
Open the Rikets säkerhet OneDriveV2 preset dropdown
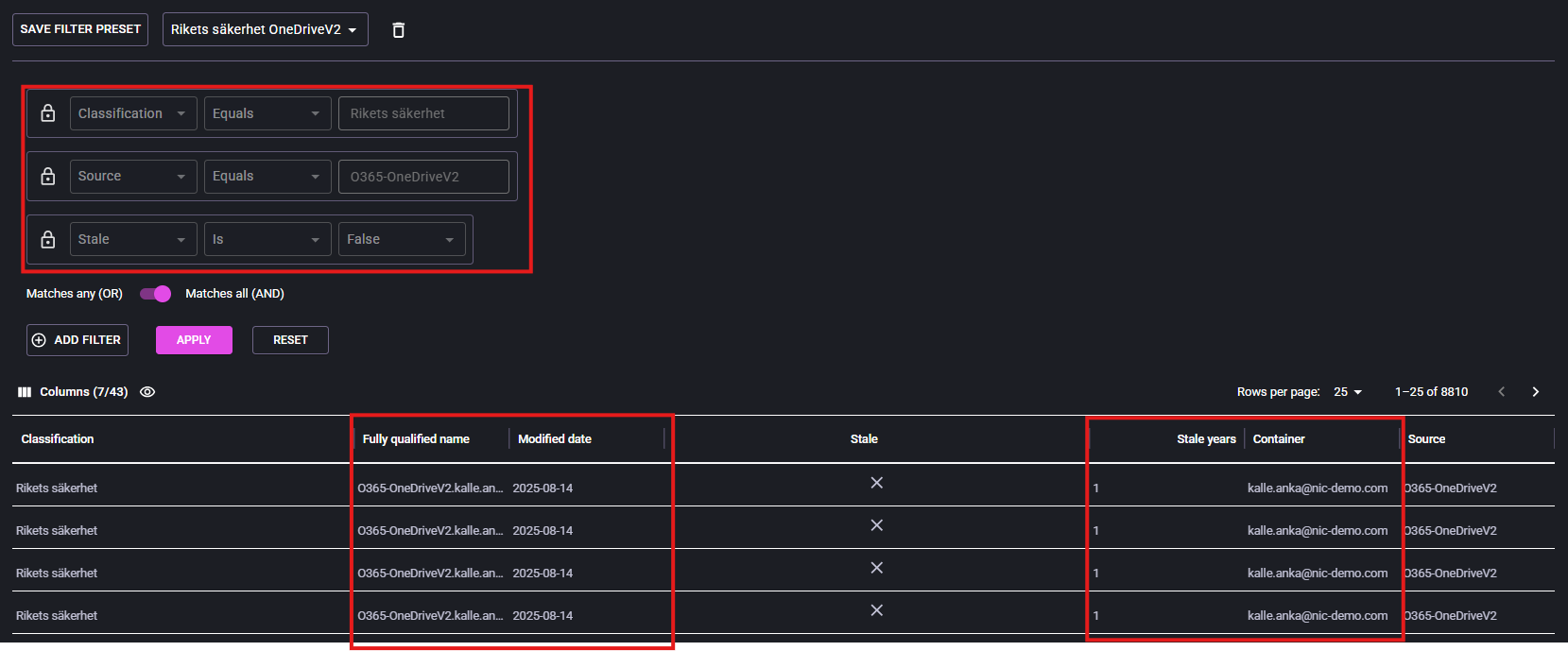point(265,29)
